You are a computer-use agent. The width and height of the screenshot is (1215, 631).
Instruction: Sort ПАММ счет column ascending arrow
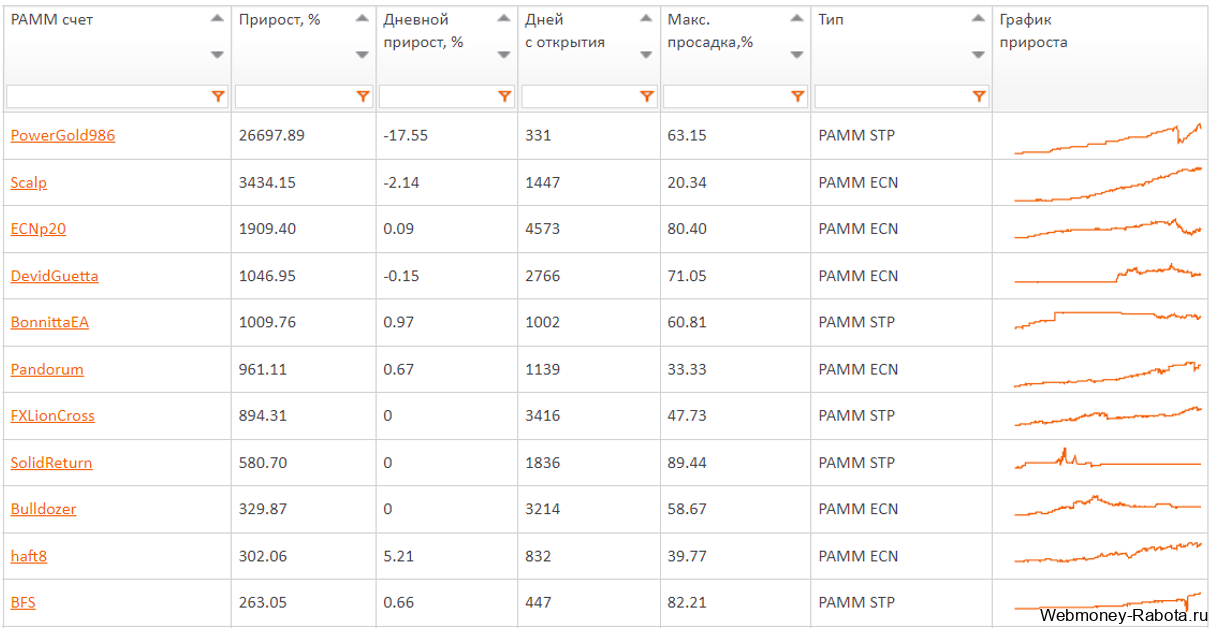pos(217,19)
